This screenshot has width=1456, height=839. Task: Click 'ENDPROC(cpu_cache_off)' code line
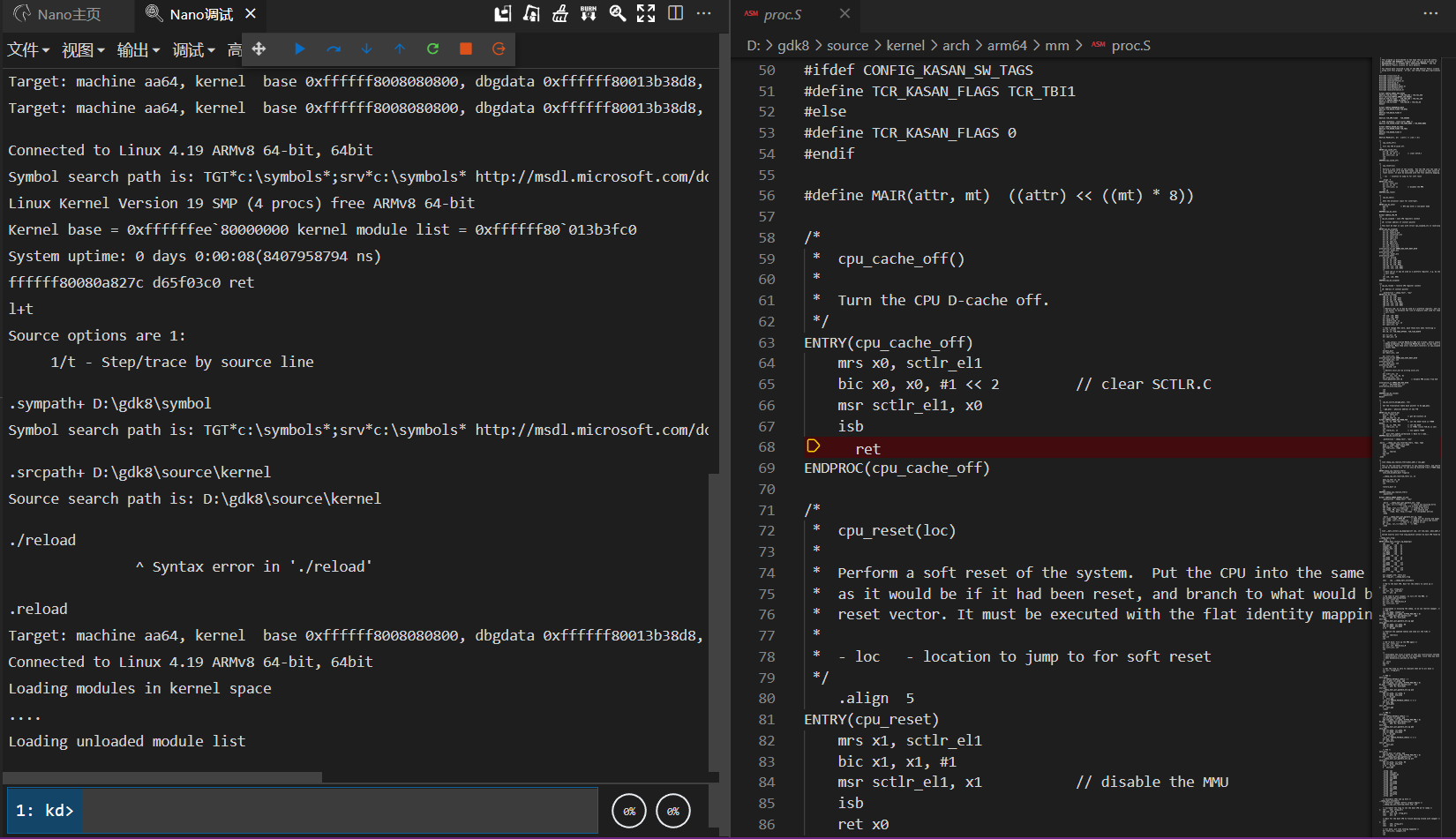tap(897, 468)
